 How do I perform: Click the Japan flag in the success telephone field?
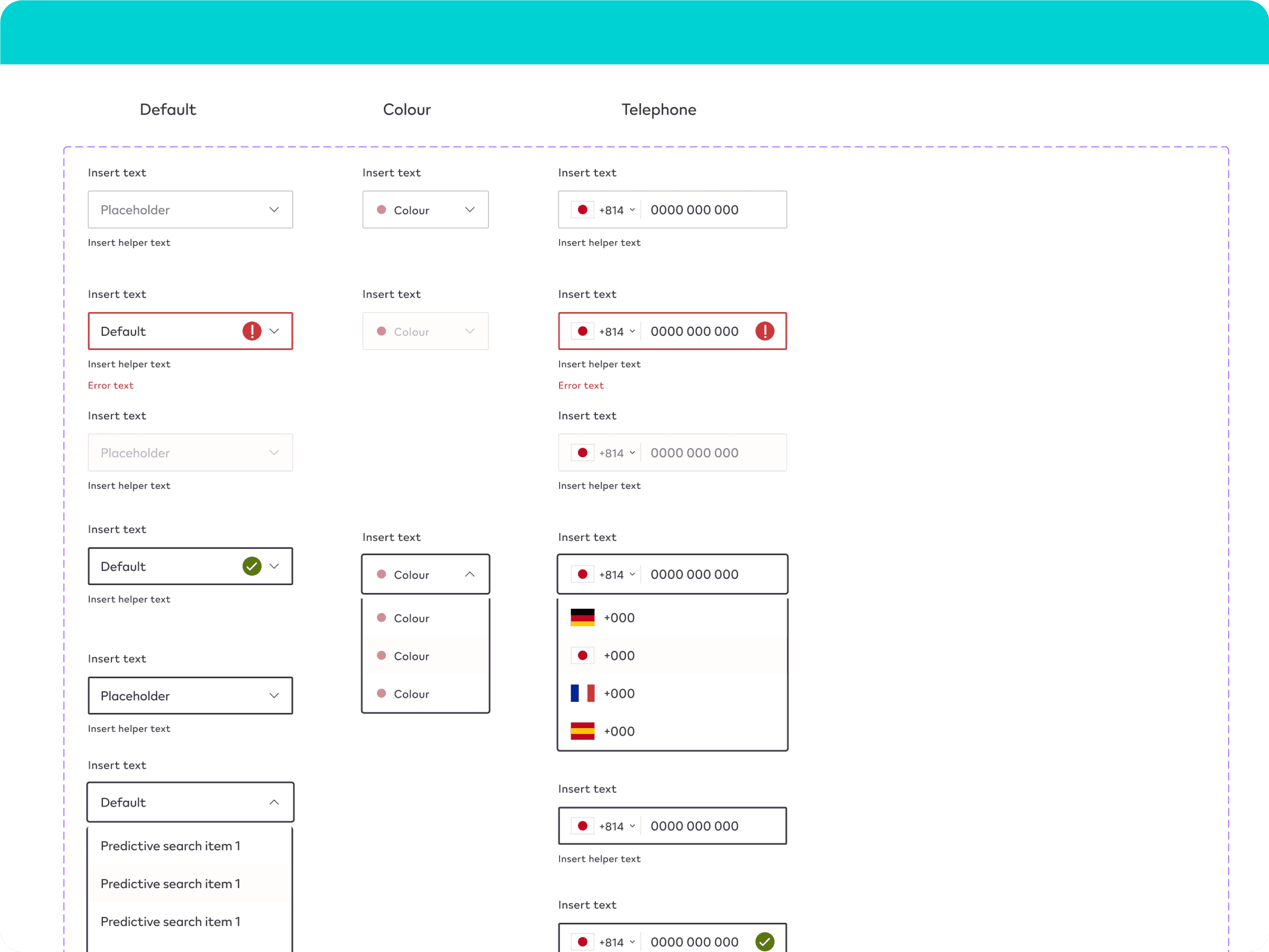click(582, 942)
